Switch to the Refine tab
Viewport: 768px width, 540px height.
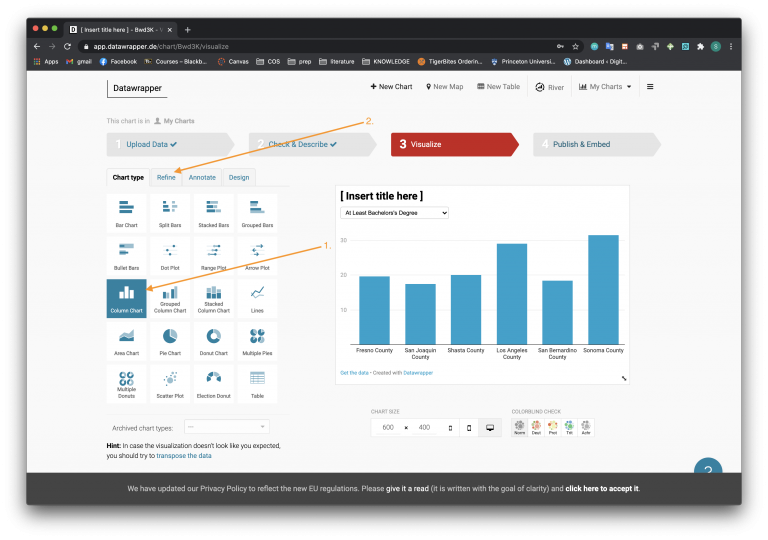tap(166, 177)
